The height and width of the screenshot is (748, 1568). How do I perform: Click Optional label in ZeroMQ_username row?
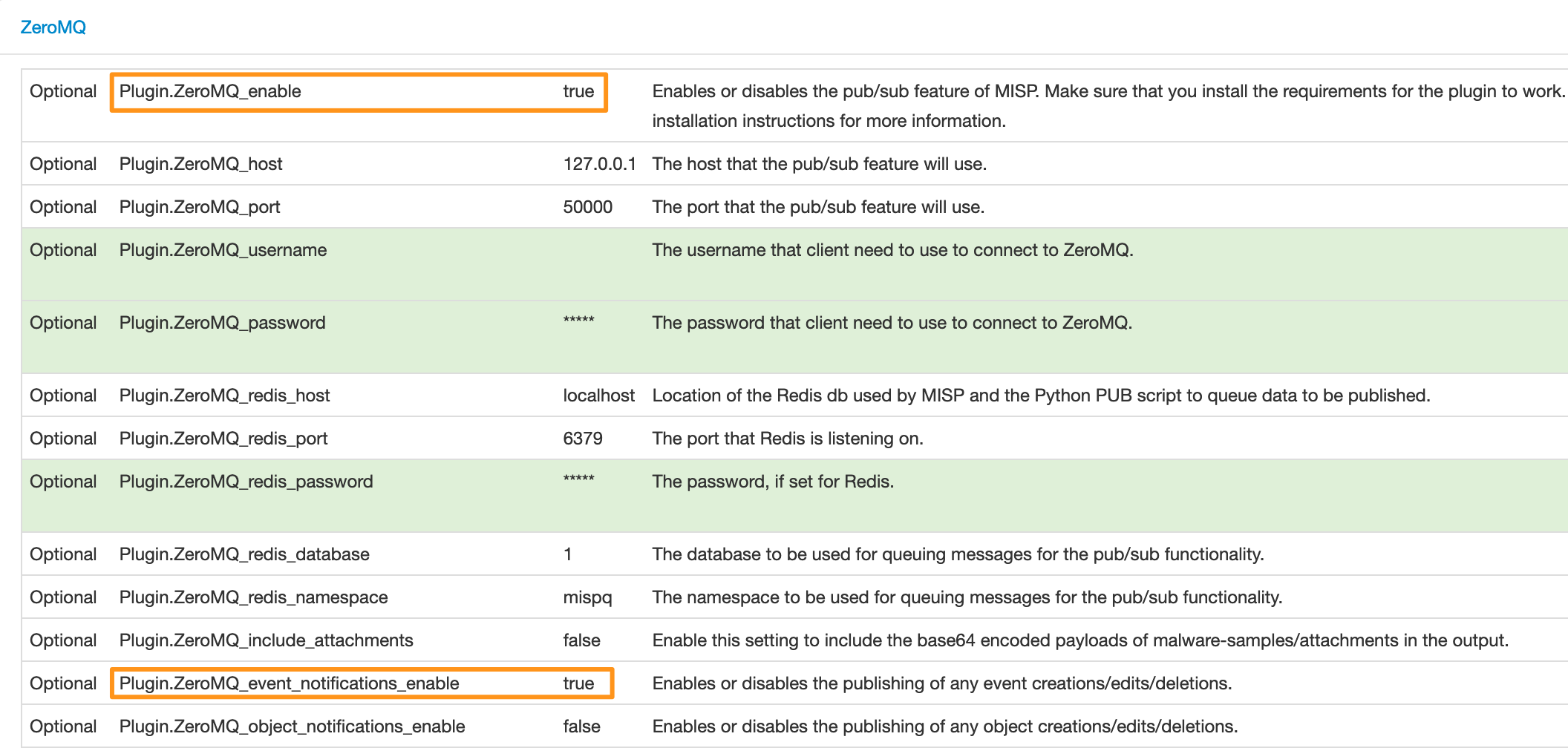[63, 250]
